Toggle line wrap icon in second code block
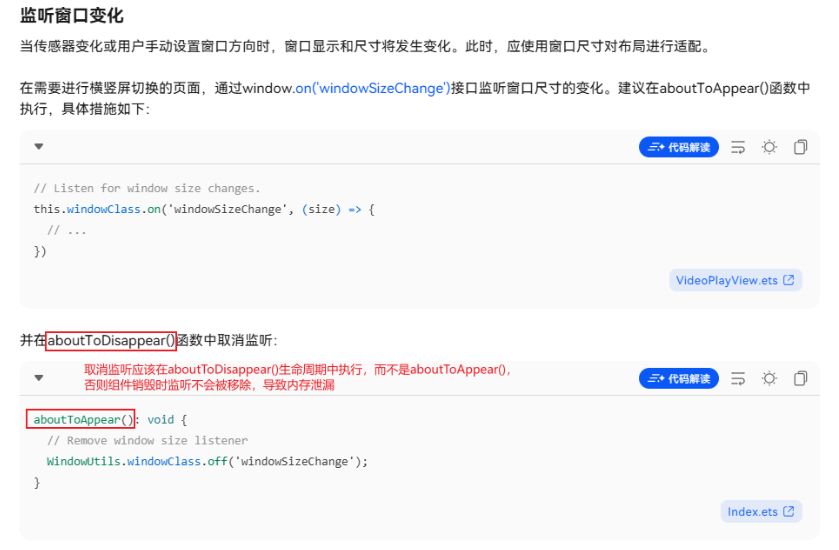839x550 pixels. click(738, 379)
